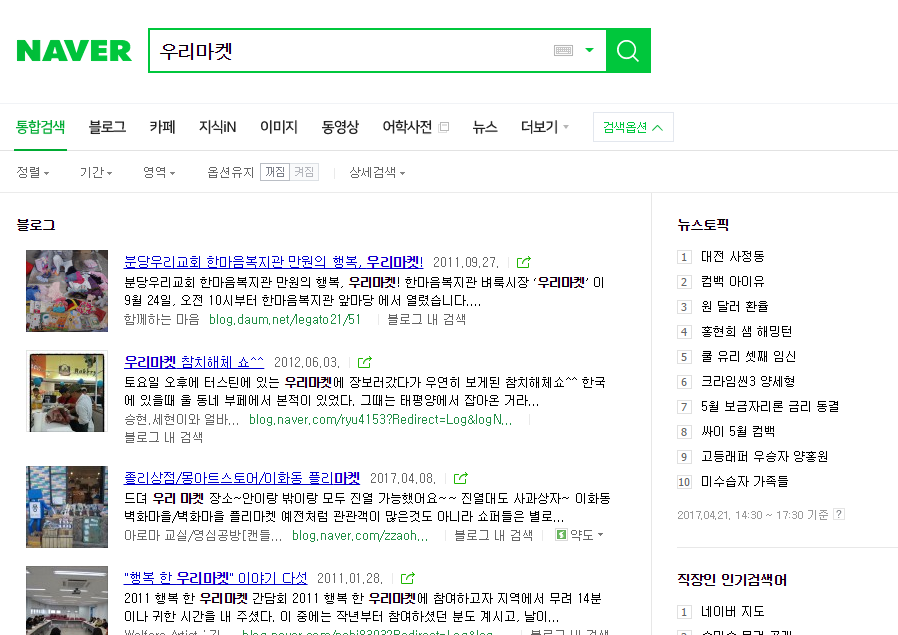Open the on-screen keyboard icon in search box
898x635 pixels.
tap(564, 50)
